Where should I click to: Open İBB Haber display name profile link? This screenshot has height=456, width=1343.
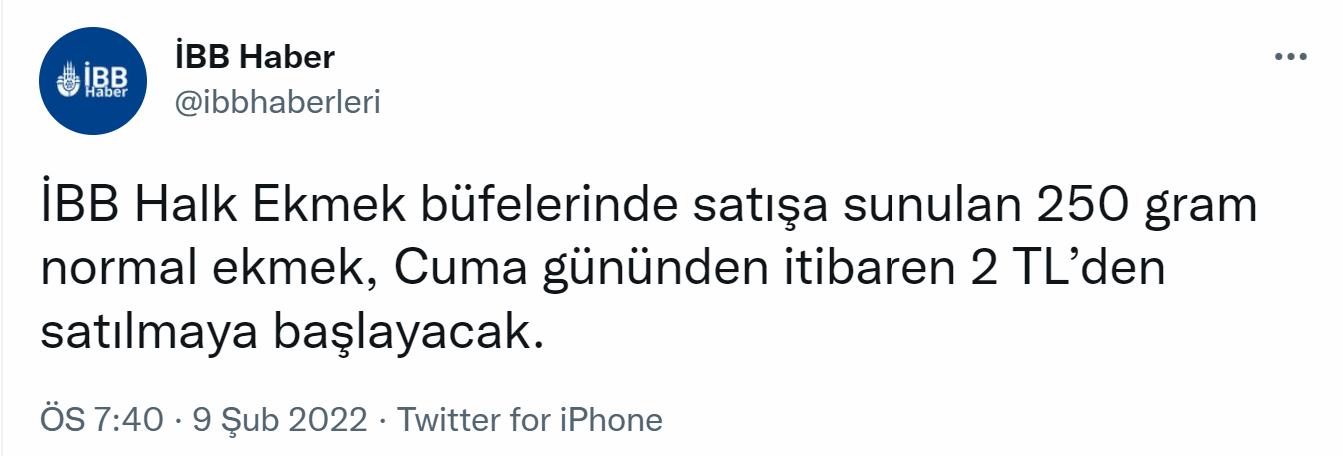pos(254,58)
